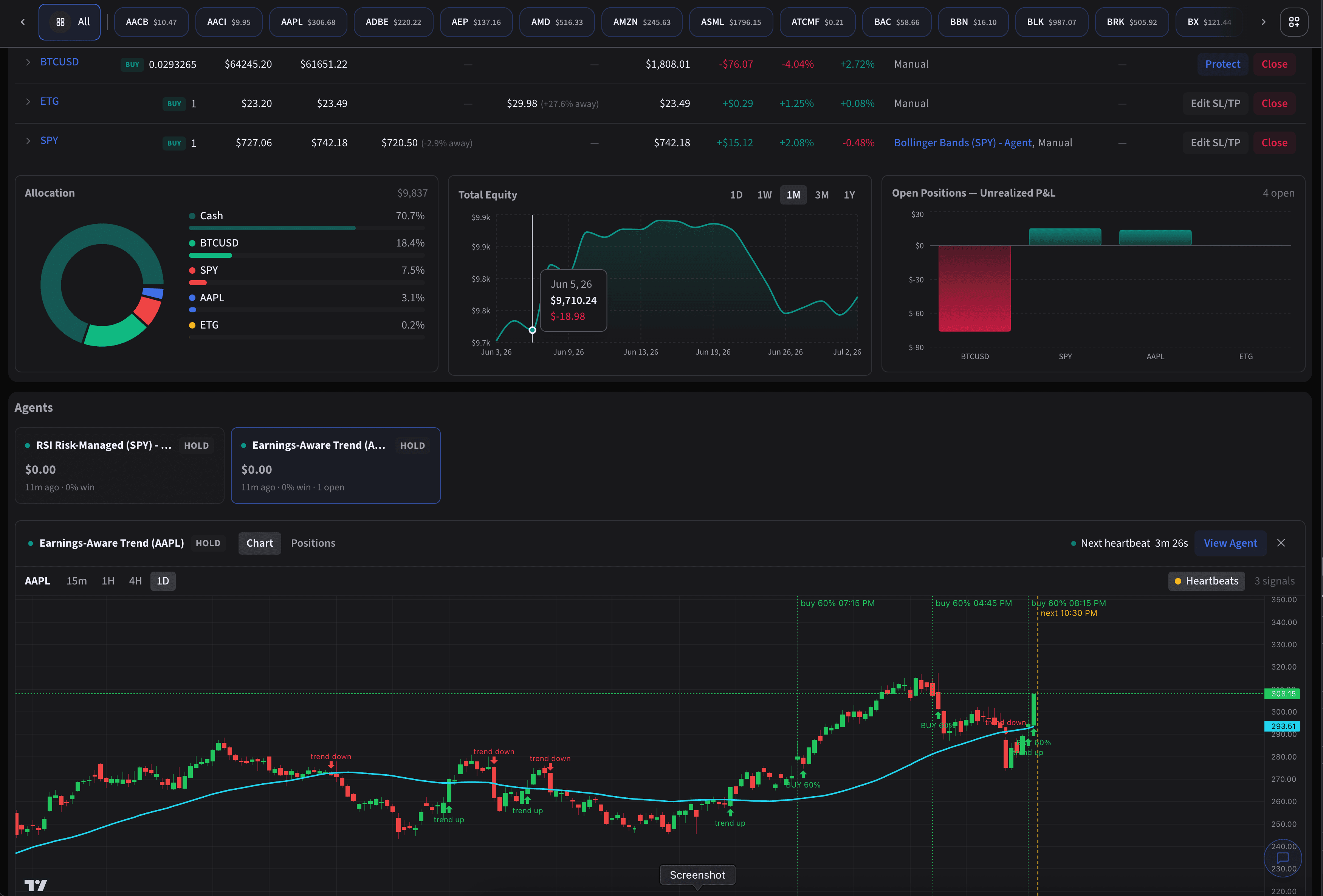Select the AMZN ticker chip

pyautogui.click(x=641, y=22)
